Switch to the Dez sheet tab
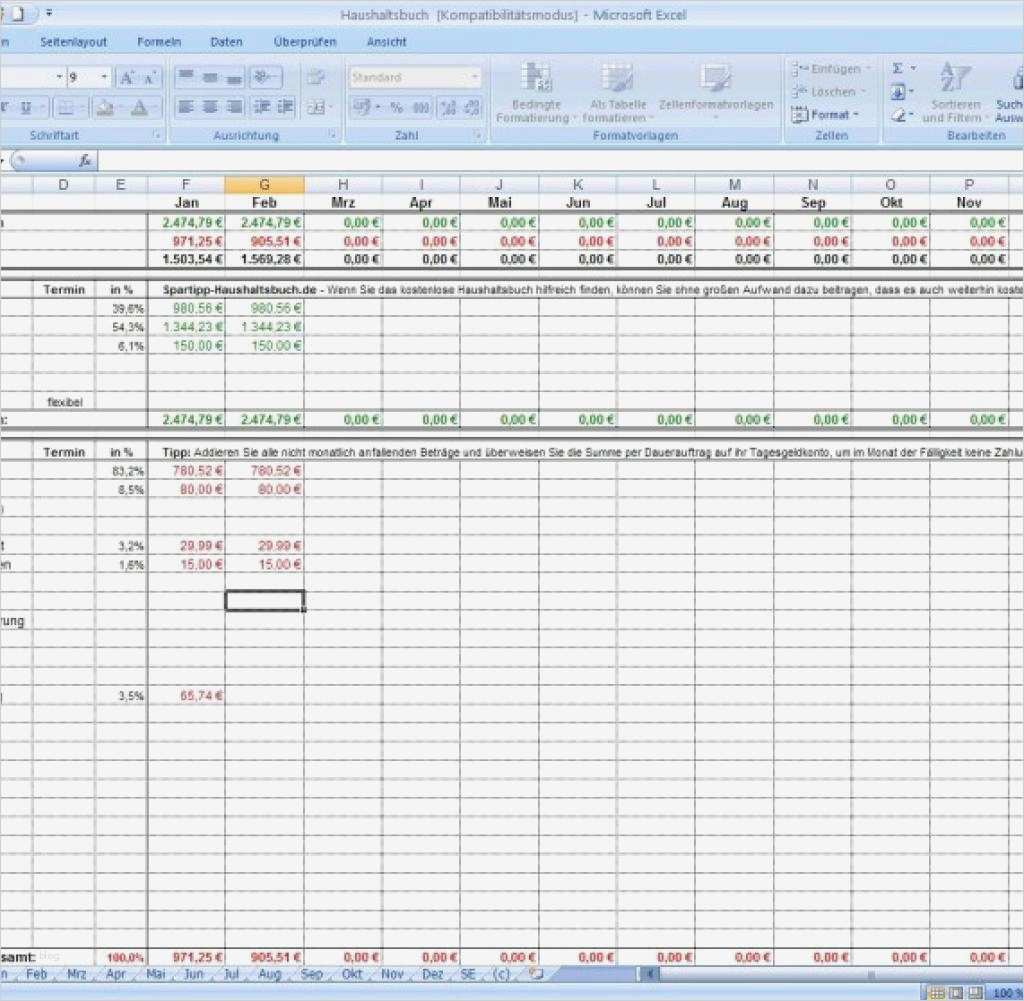The height and width of the screenshot is (1001, 1024). pyautogui.click(x=432, y=974)
